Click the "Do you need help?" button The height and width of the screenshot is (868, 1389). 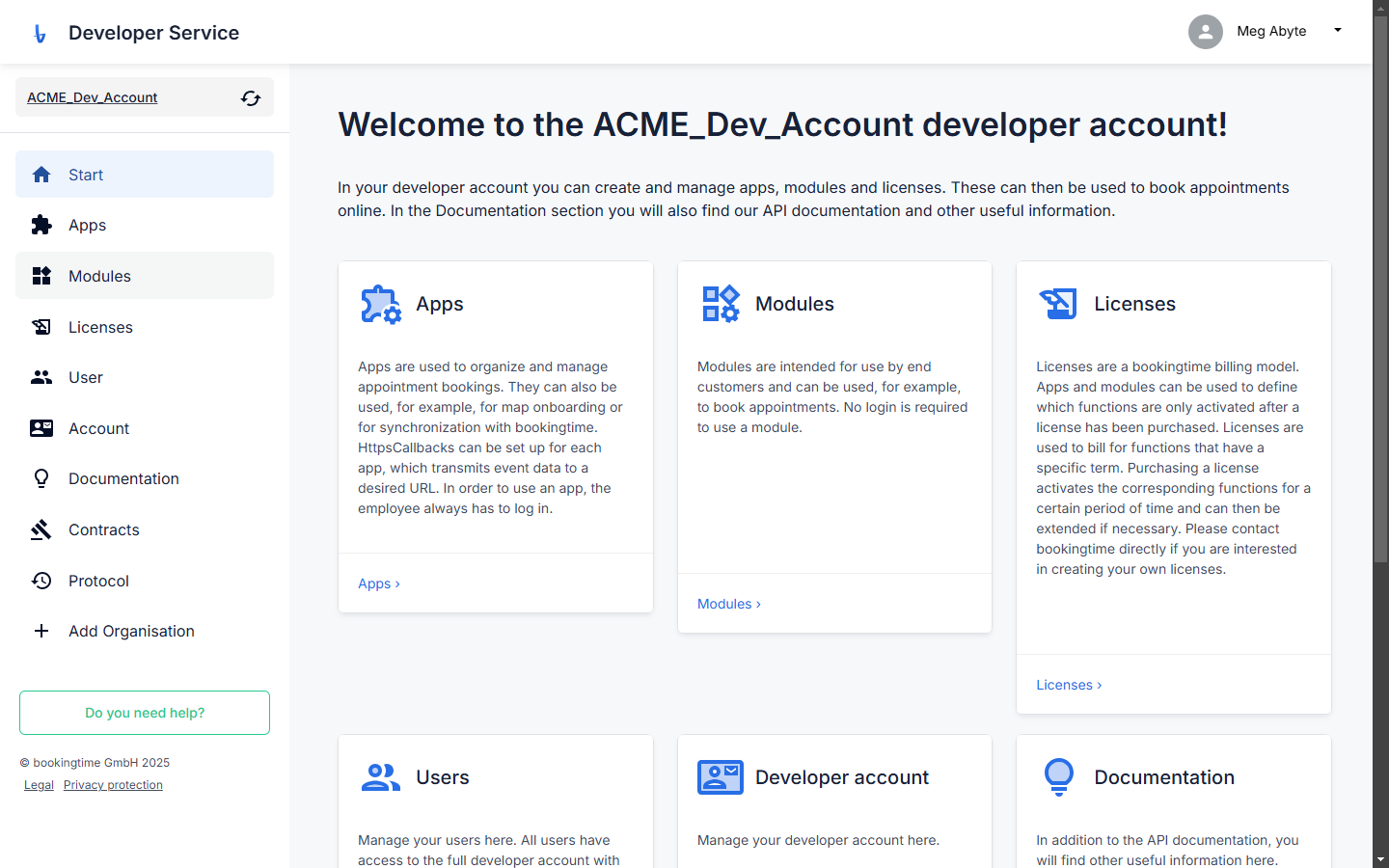[x=145, y=713]
